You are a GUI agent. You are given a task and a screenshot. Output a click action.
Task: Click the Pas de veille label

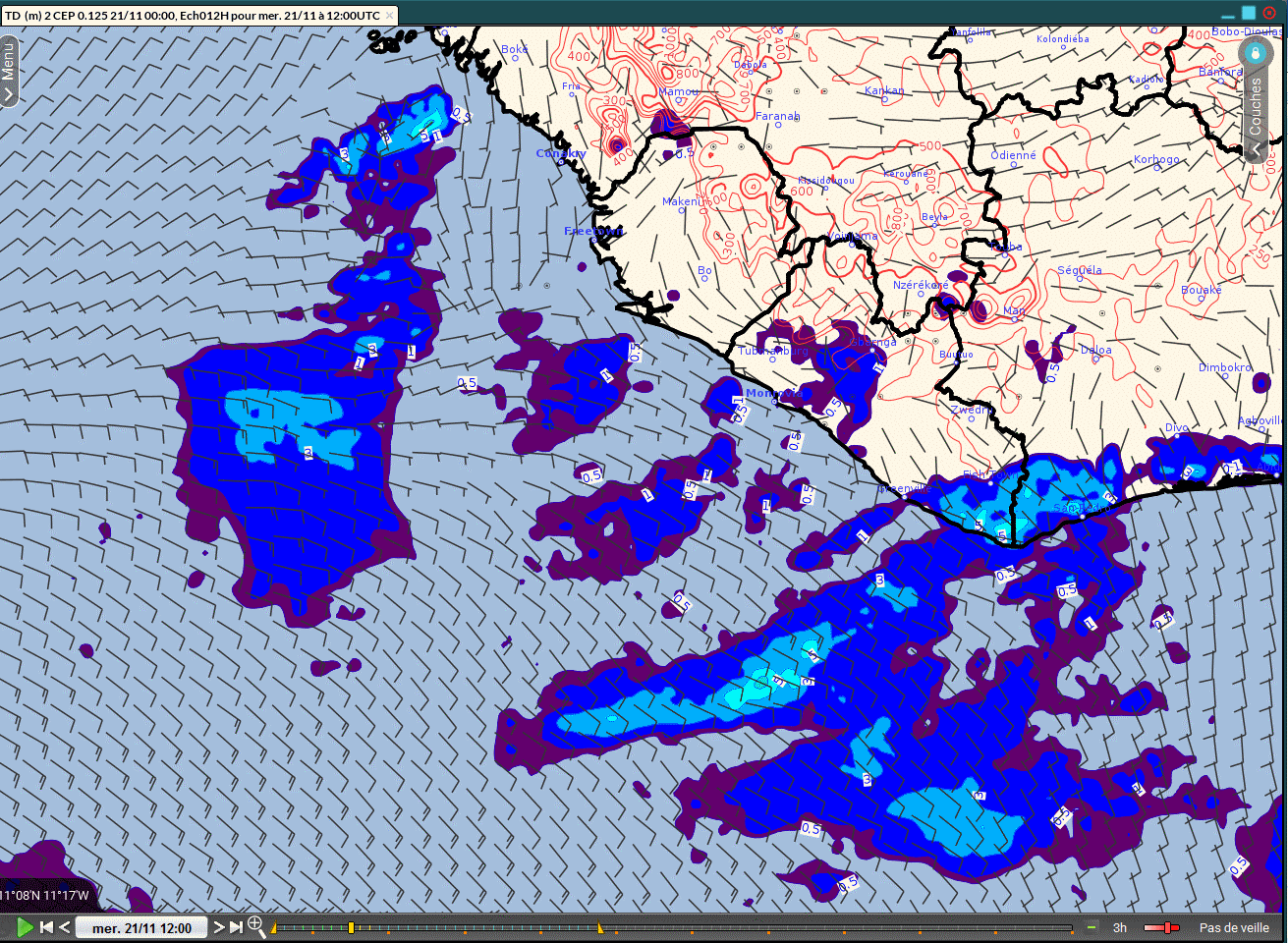1234,927
